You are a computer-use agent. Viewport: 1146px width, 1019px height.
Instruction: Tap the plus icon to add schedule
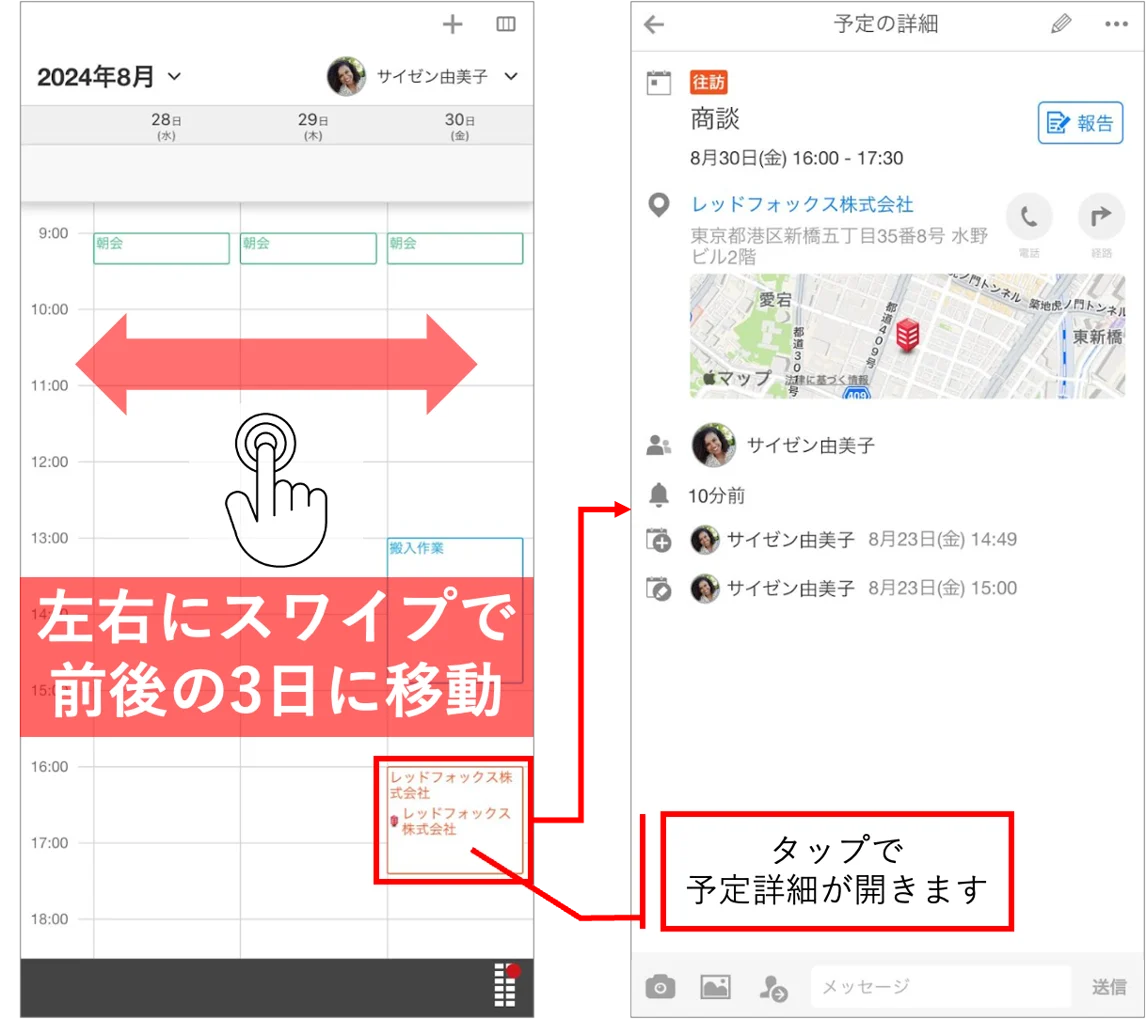pyautogui.click(x=452, y=25)
